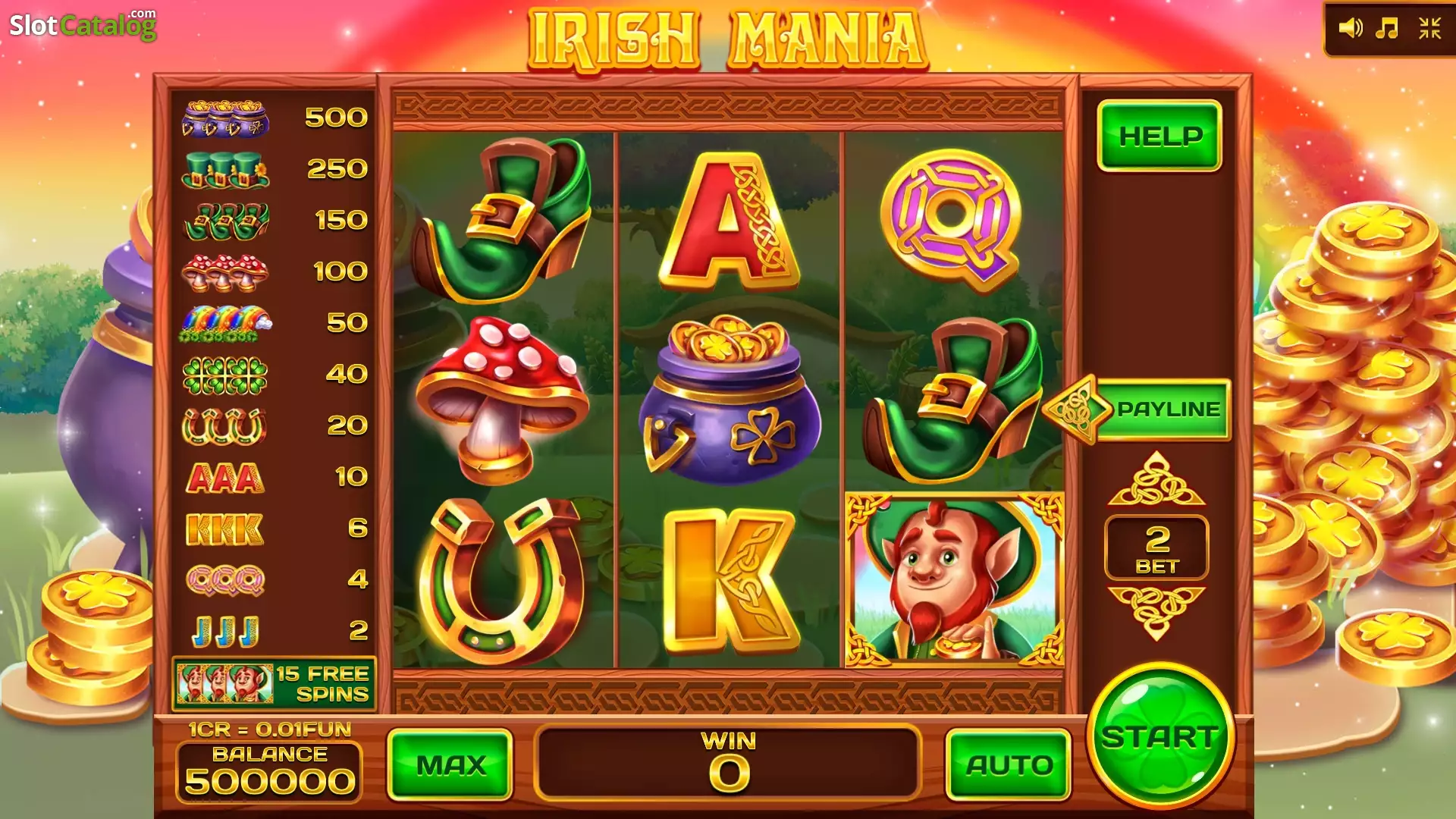Click the SlotCatalog.com logo
Image resolution: width=1456 pixels, height=819 pixels.
83,25
